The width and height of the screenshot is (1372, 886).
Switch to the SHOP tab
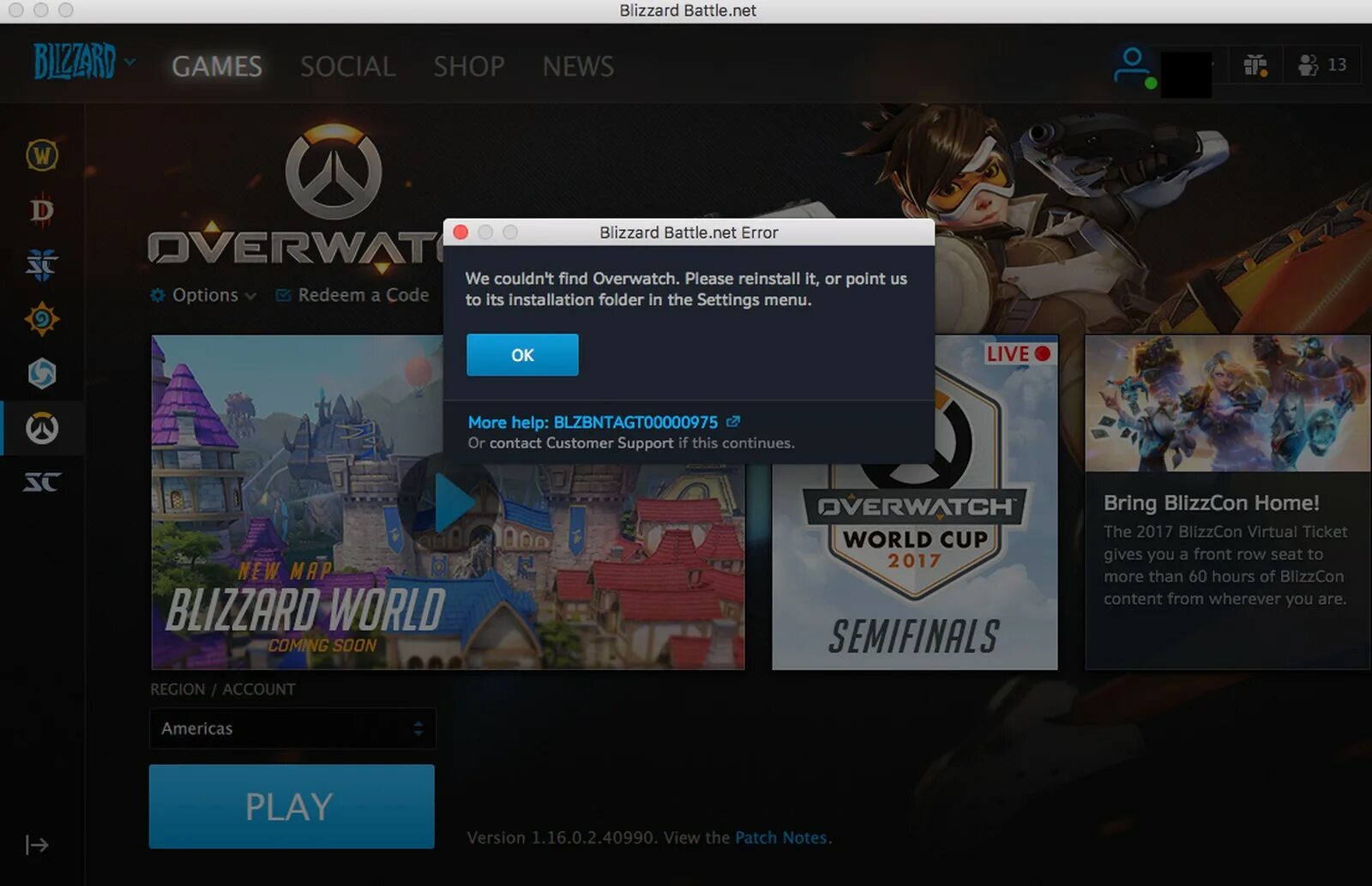(469, 66)
